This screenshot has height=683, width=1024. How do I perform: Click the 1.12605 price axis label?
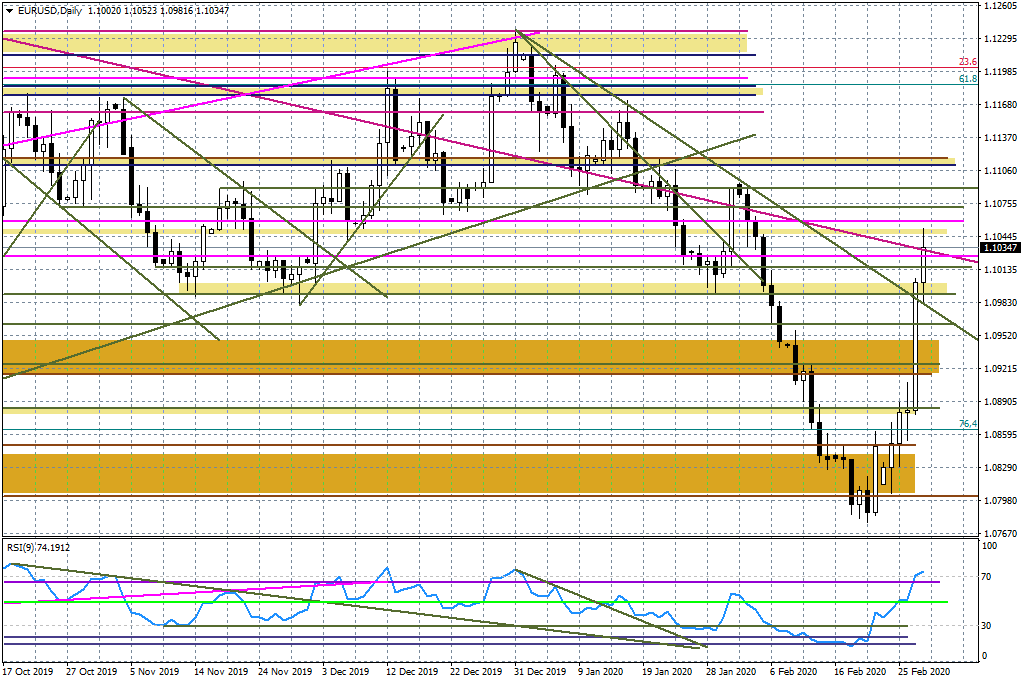[1000, 6]
